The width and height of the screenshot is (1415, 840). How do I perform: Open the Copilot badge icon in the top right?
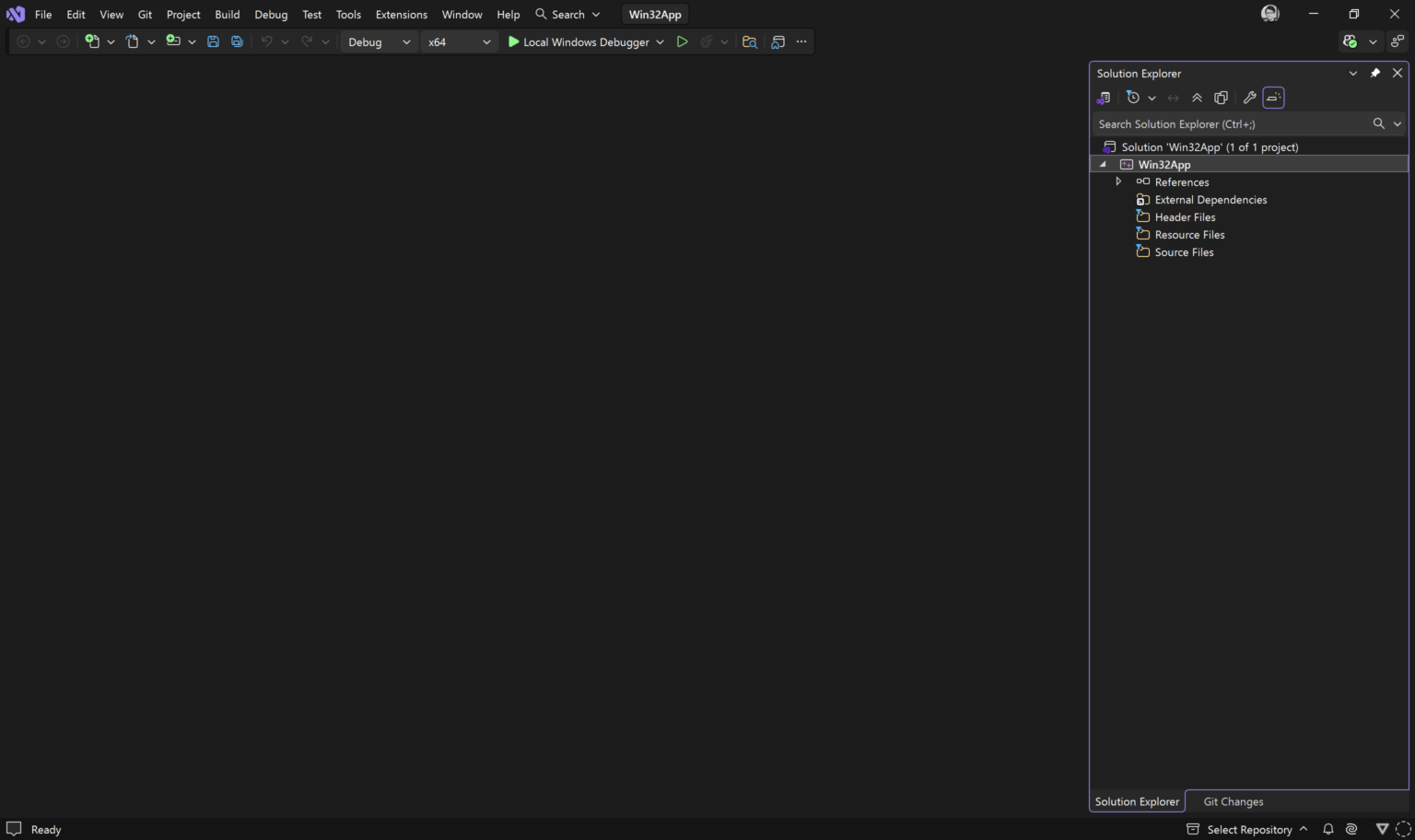coord(1351,41)
